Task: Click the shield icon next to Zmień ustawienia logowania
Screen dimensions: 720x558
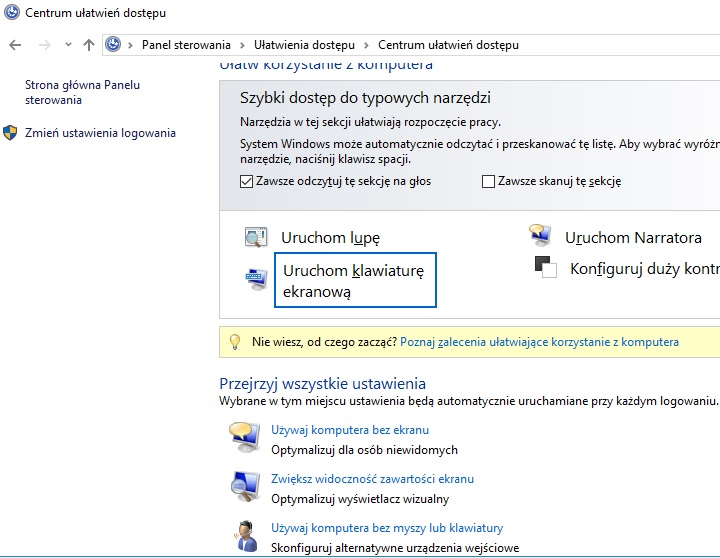Action: pyautogui.click(x=10, y=133)
